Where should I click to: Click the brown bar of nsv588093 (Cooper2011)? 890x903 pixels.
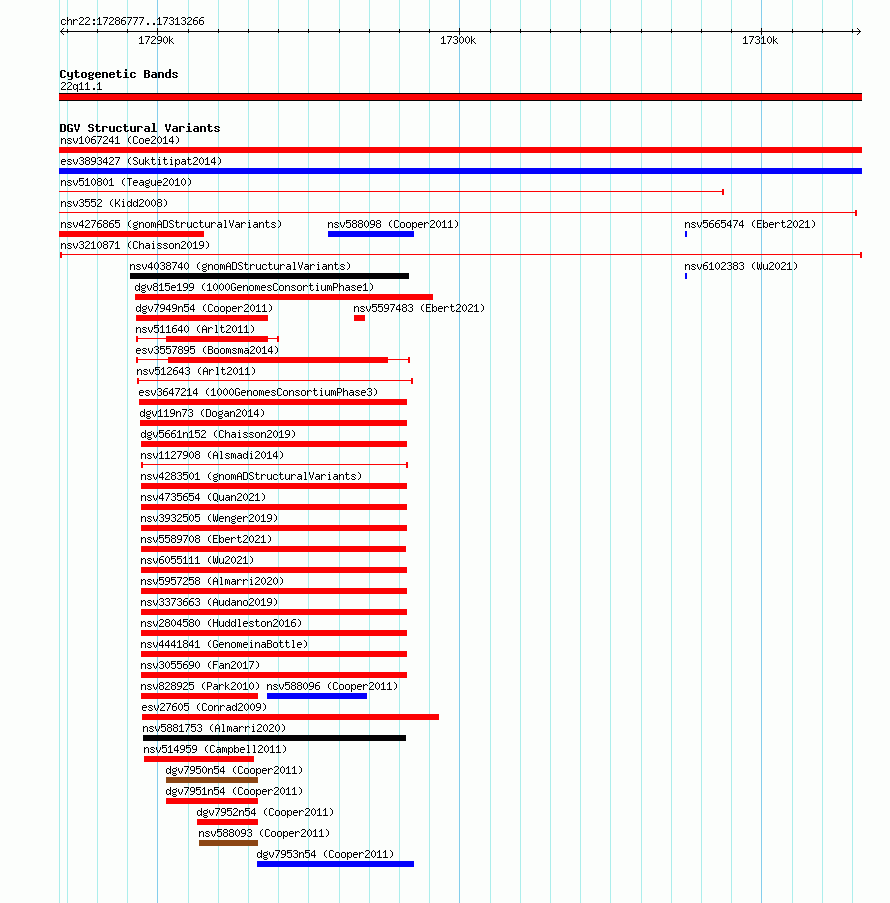tap(228, 843)
